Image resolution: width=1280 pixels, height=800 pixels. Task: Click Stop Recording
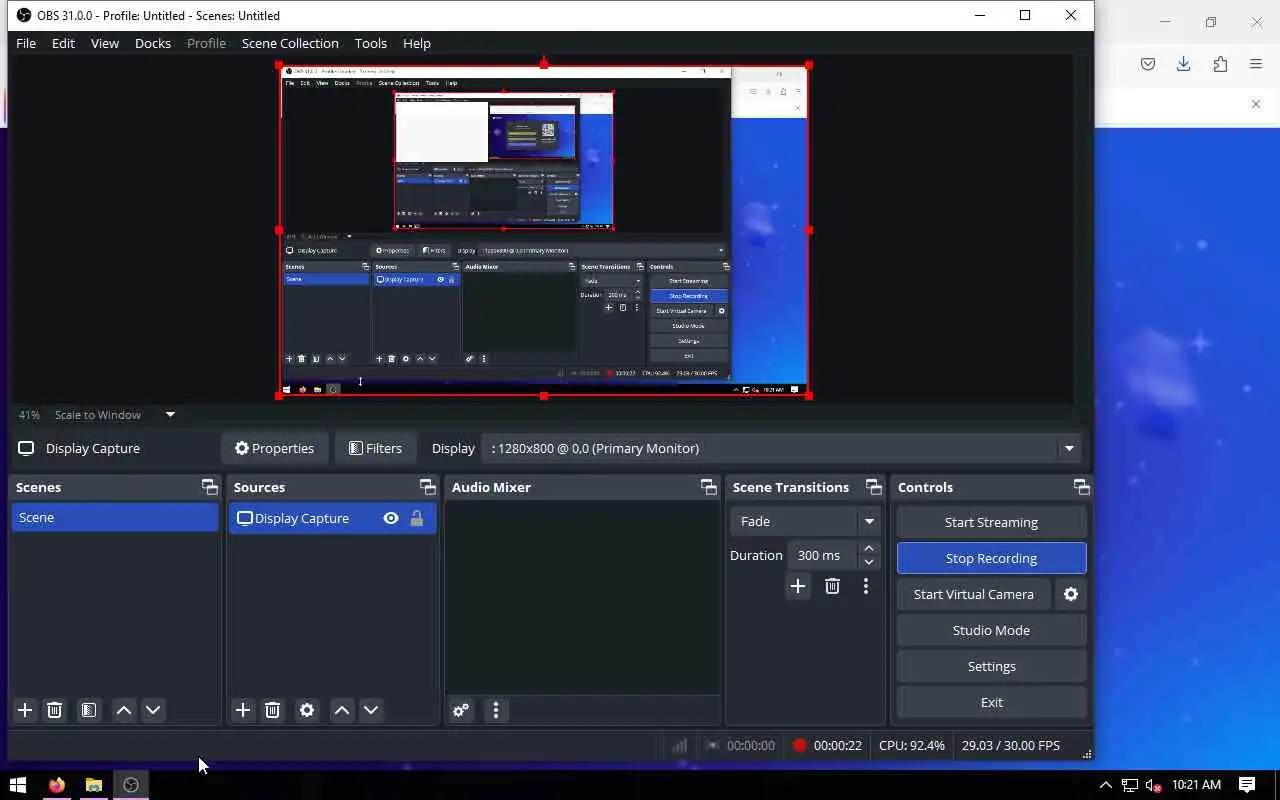point(991,558)
